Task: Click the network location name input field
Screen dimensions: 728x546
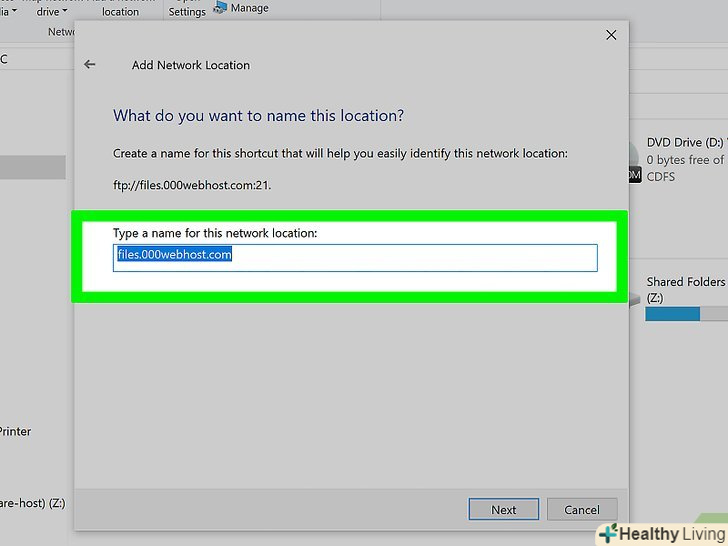Action: click(355, 258)
